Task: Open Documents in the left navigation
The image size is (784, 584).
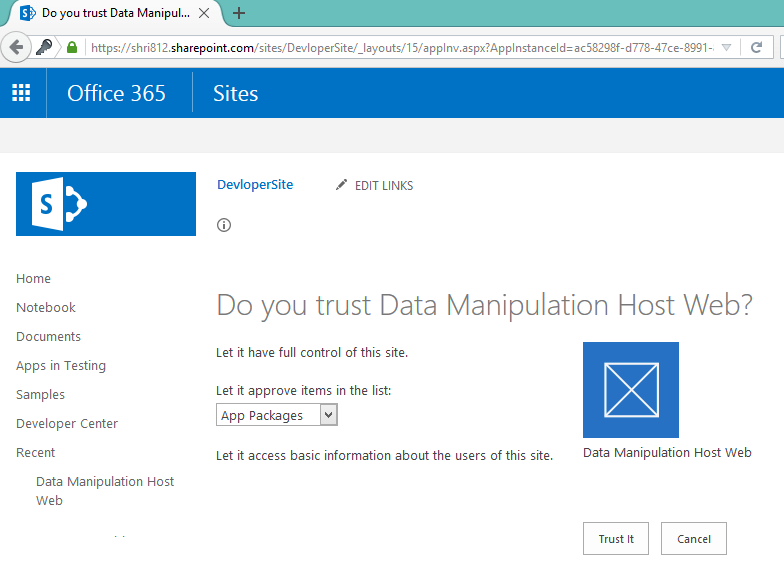Action: click(x=48, y=336)
